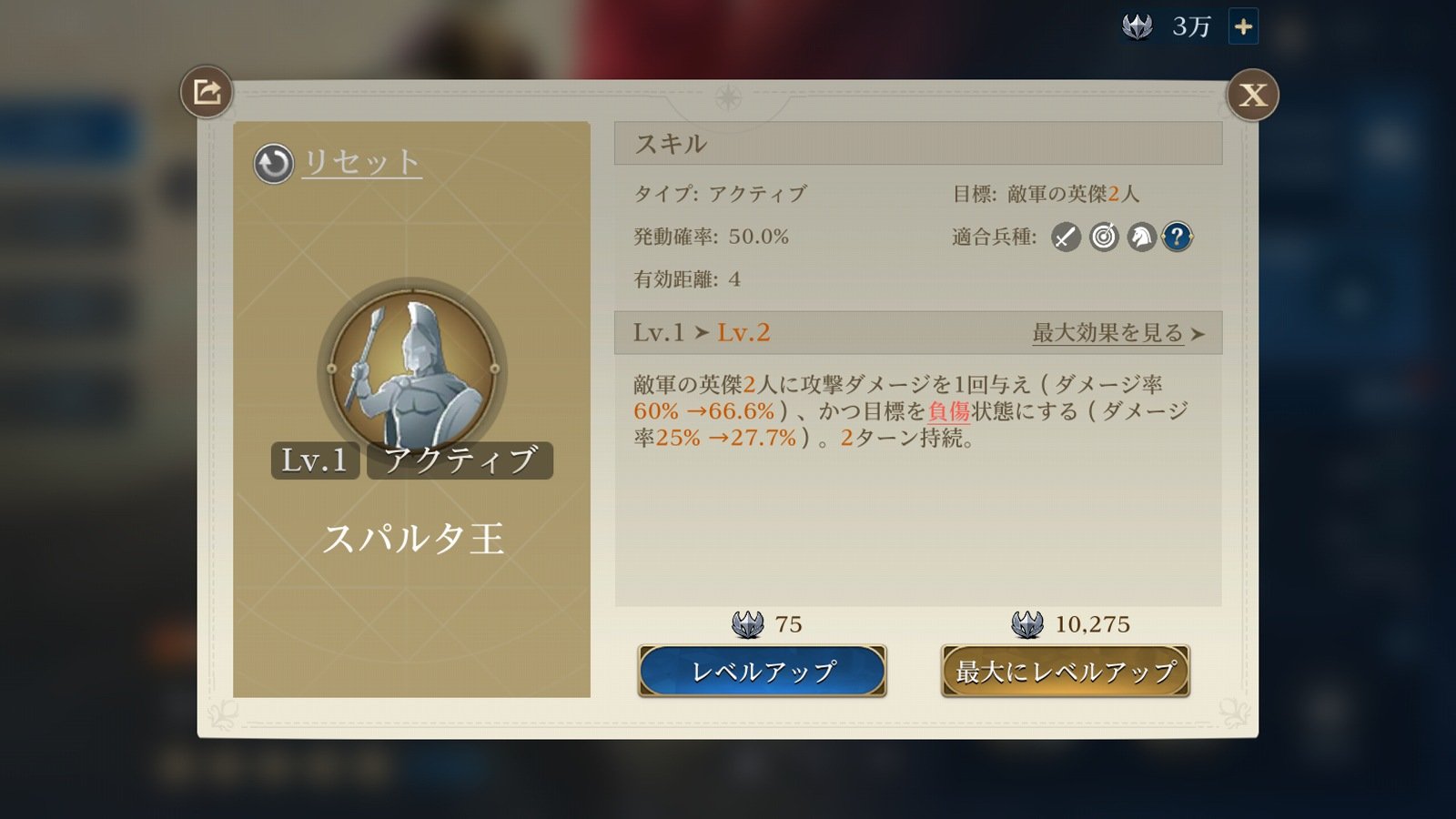
Task: Click the crown currency icon beside 3万
Action: point(1137,26)
